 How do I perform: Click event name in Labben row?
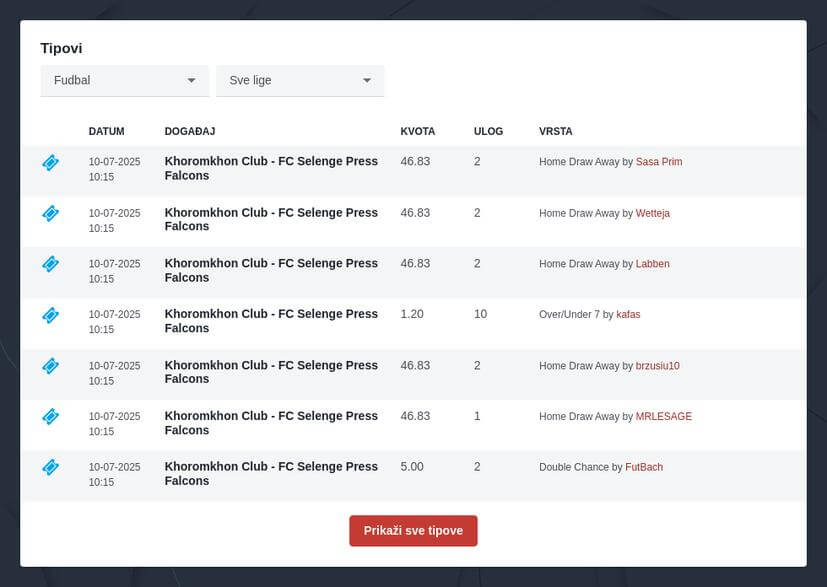click(271, 270)
